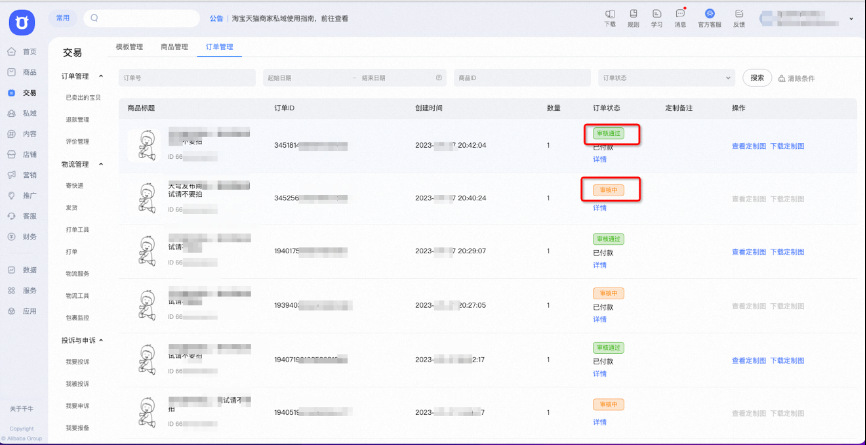Click the 商品ID input field
Screen dimensions: 866x445
522,78
